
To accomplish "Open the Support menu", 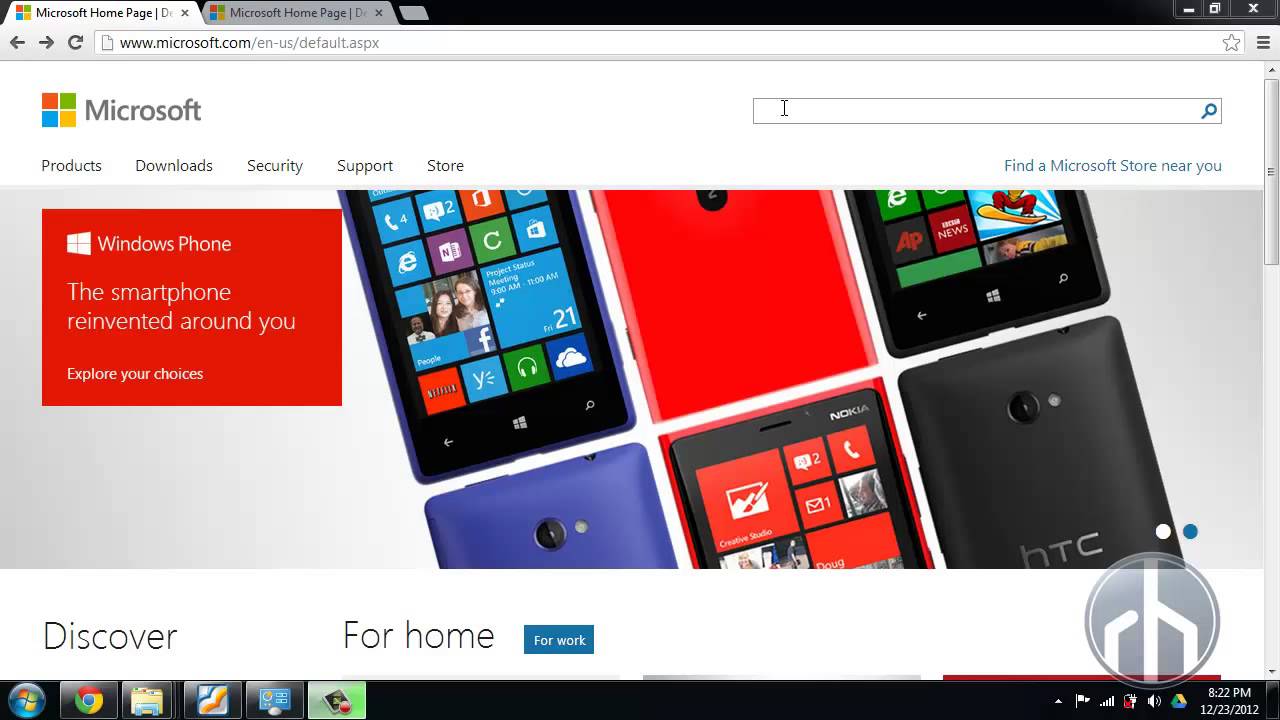I will coord(365,166).
